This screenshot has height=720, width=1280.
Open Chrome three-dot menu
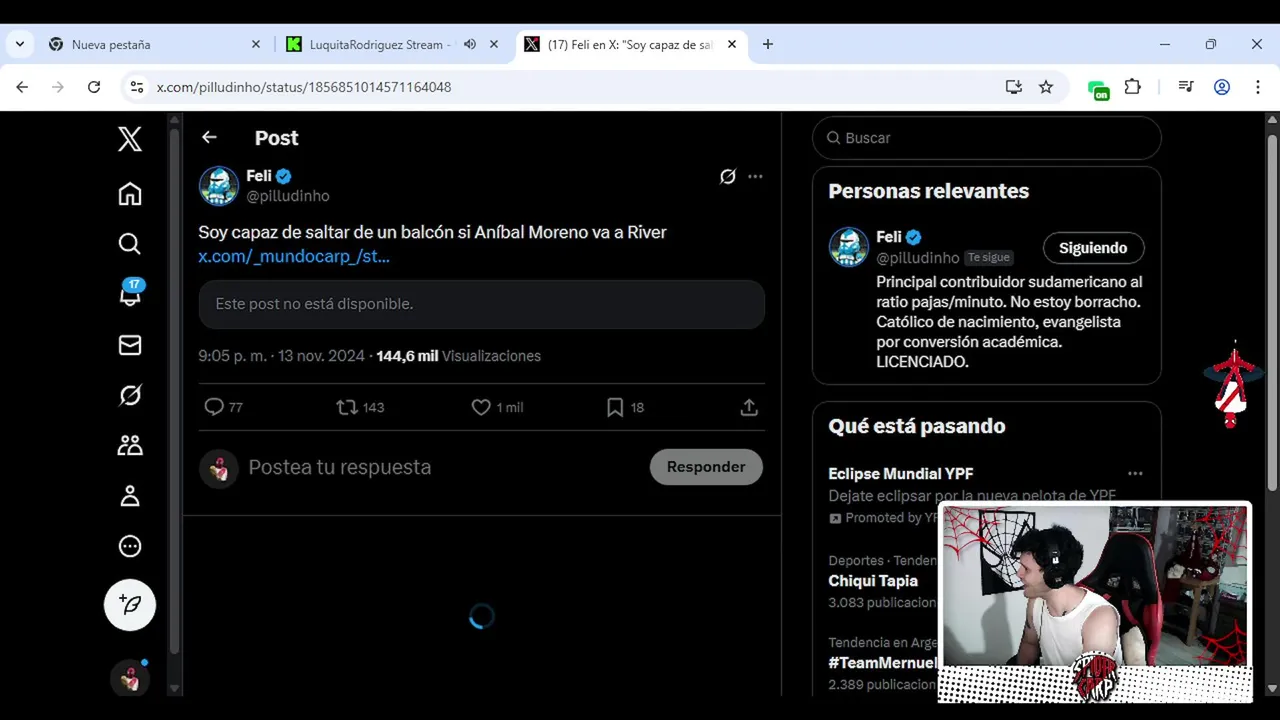(1258, 87)
